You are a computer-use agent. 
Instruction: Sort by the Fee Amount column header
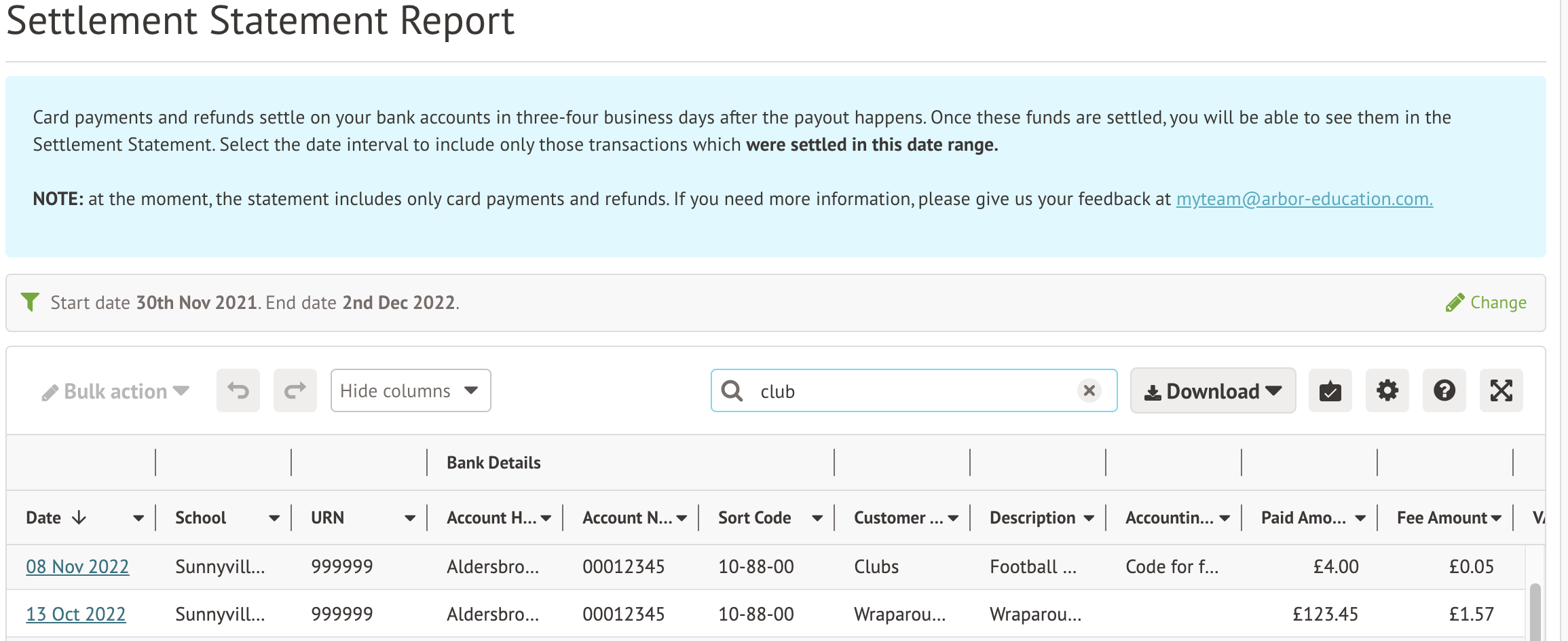(x=1441, y=518)
